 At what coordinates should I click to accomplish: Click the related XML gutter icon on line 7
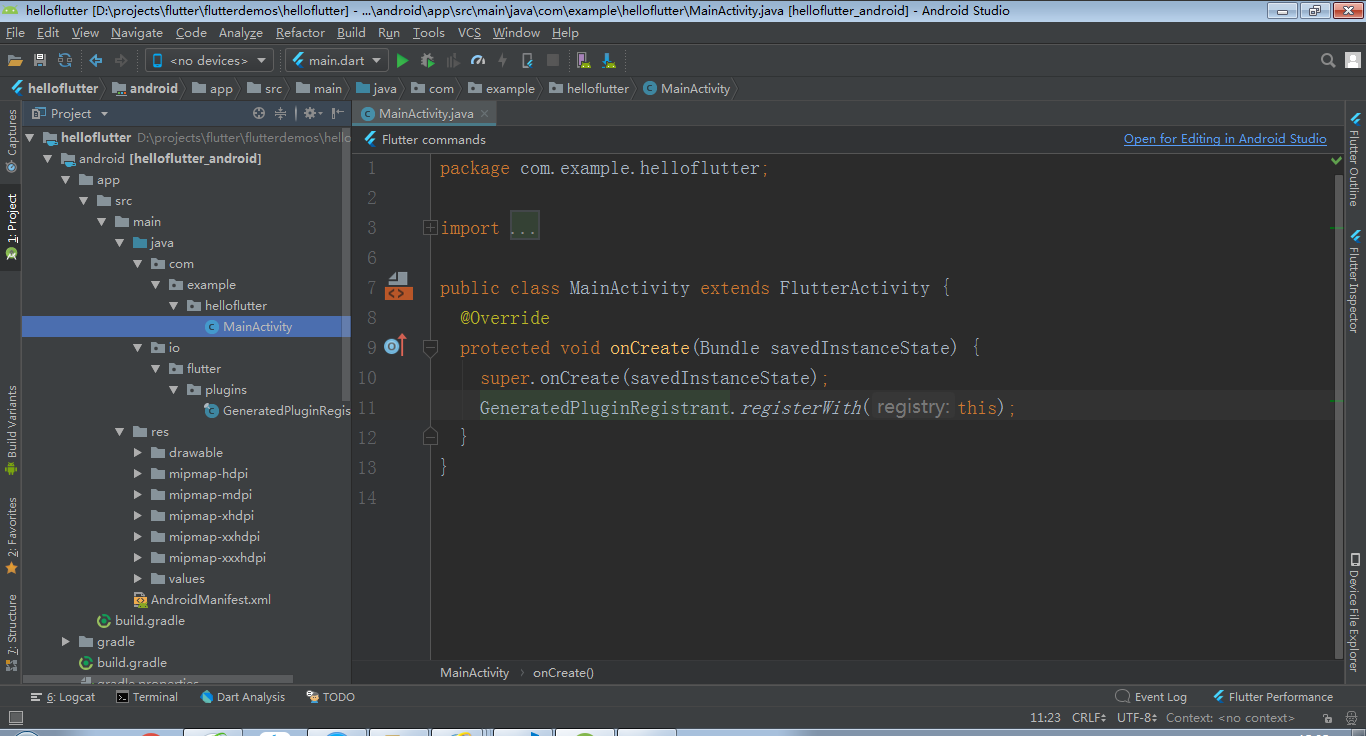click(x=399, y=286)
